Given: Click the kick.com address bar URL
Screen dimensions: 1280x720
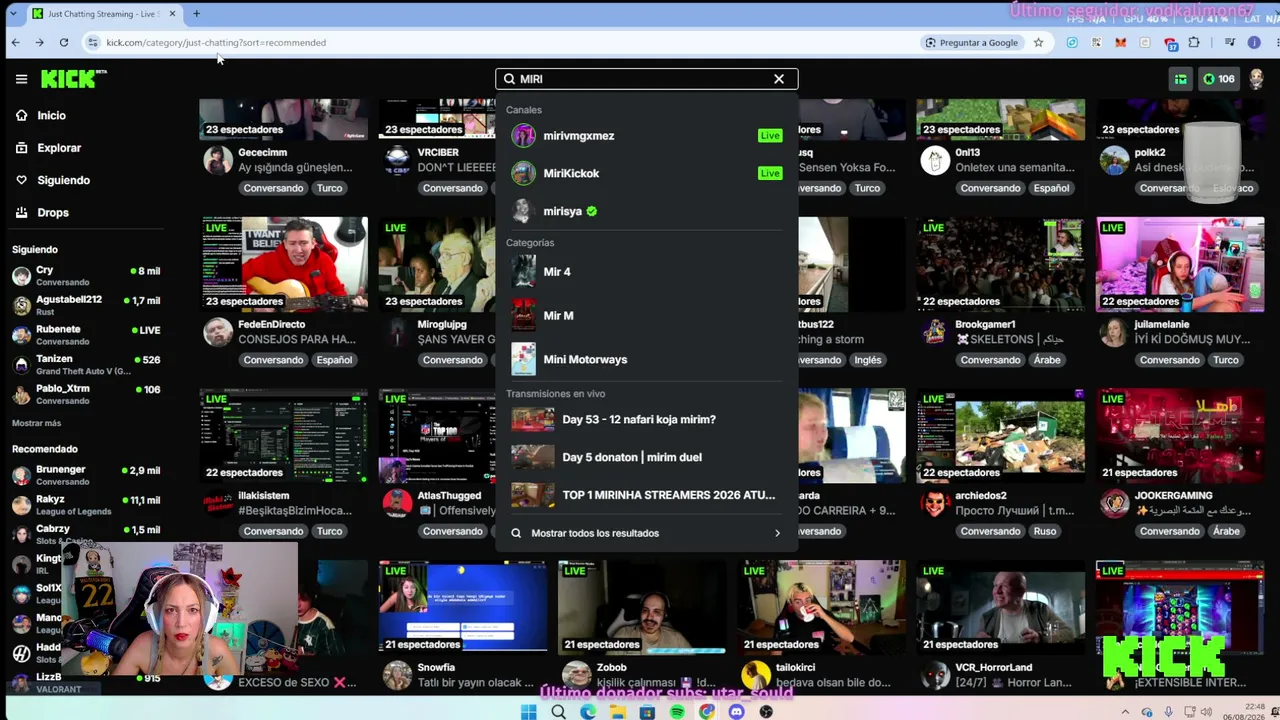Looking at the screenshot, I should (x=216, y=43).
